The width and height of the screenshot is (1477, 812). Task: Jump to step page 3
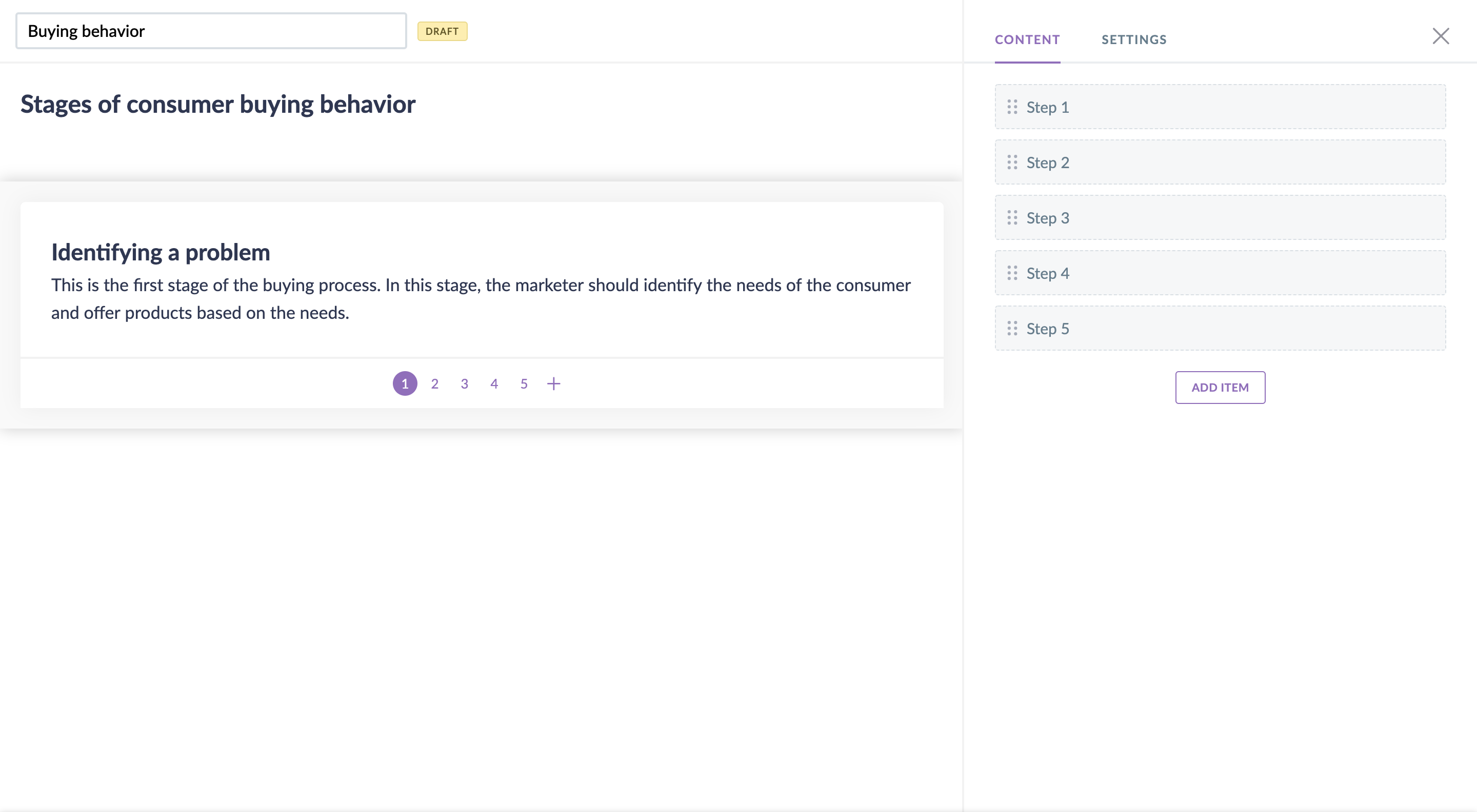pos(465,384)
